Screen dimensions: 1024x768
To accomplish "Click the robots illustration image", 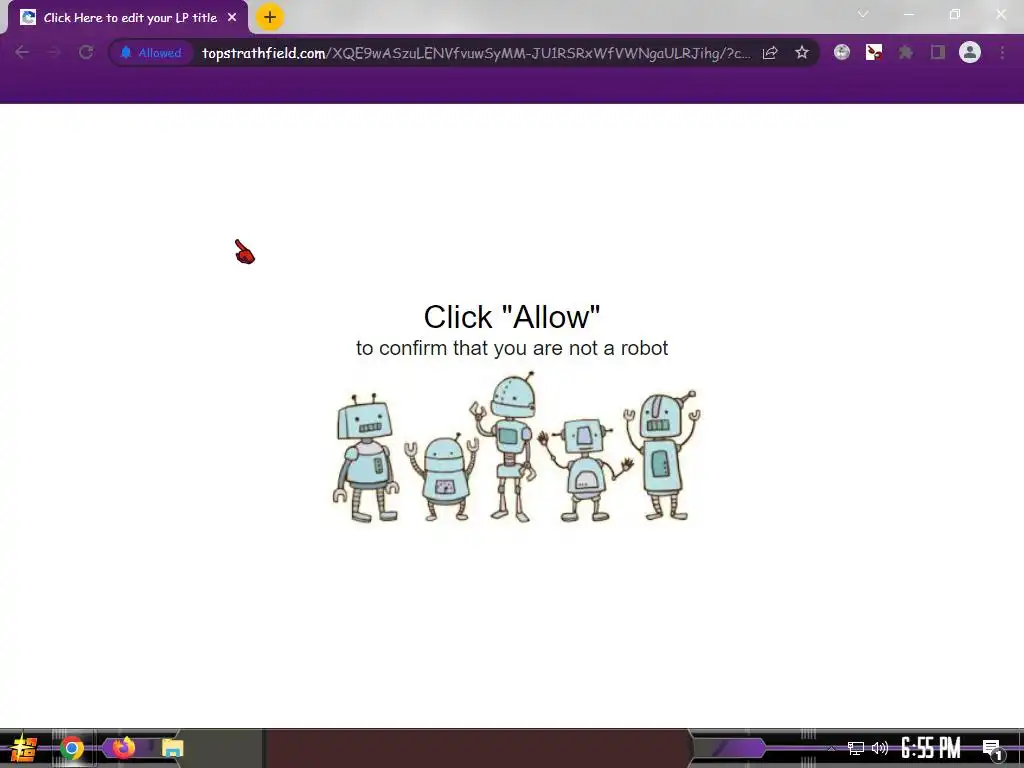I will pyautogui.click(x=516, y=447).
